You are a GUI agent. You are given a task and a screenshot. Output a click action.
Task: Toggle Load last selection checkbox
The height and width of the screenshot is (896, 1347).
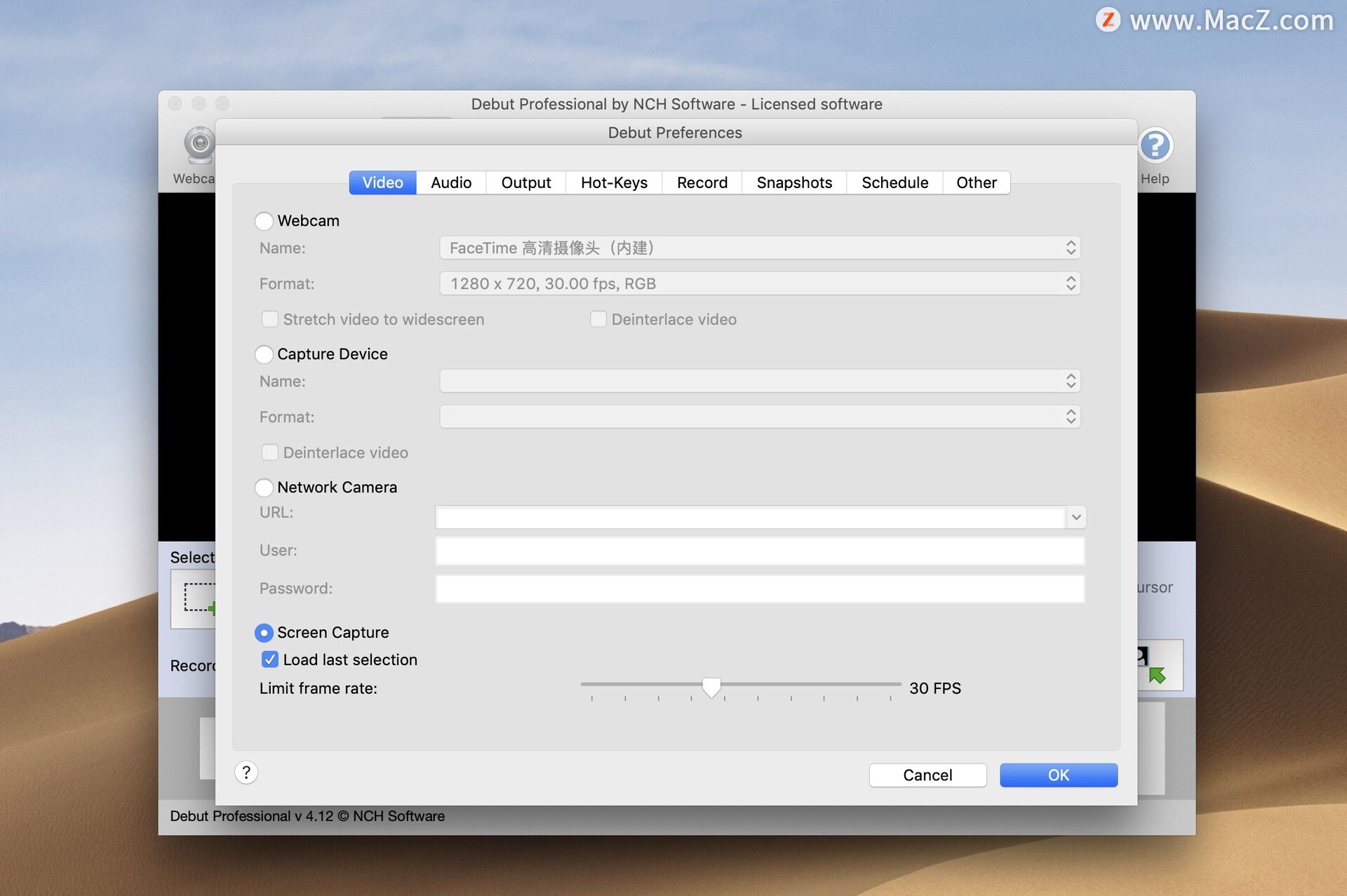coord(270,660)
